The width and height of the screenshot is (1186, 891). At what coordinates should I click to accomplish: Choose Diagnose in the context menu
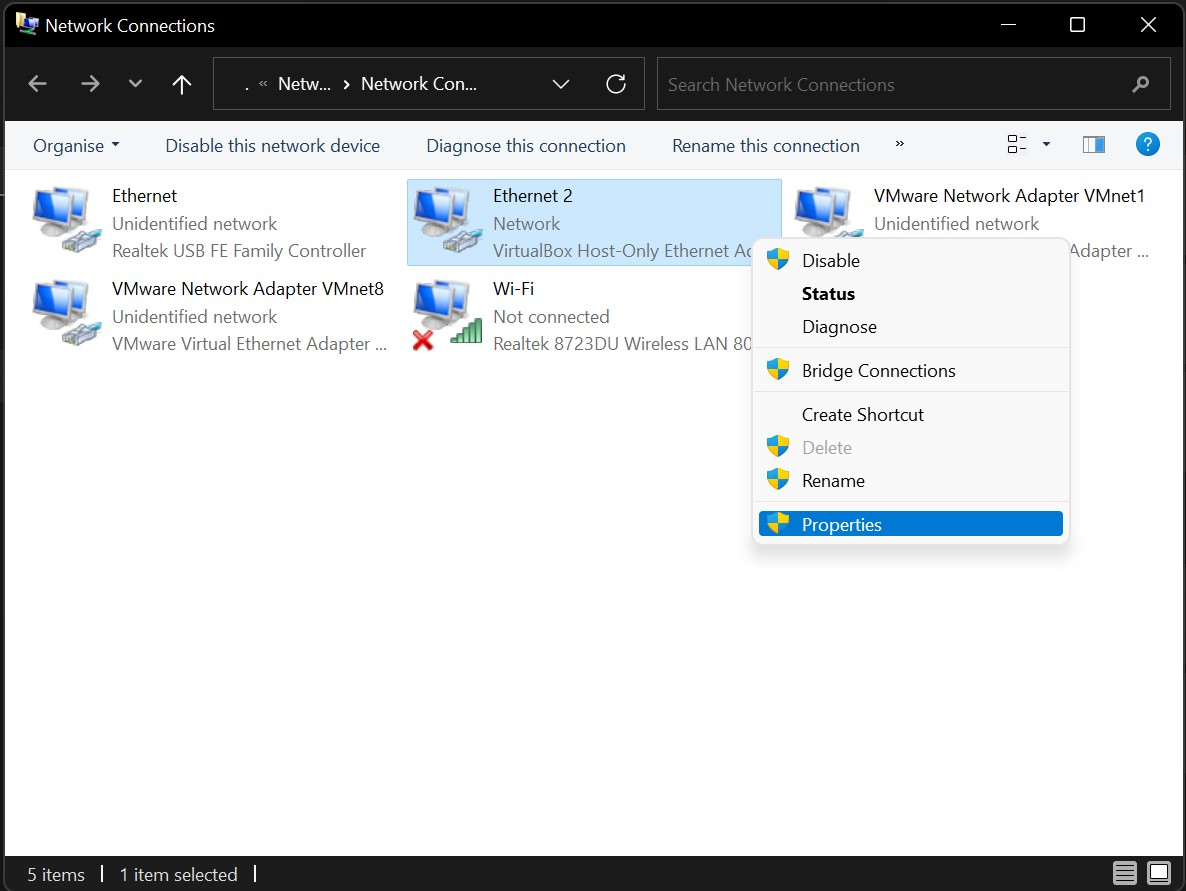click(911, 327)
